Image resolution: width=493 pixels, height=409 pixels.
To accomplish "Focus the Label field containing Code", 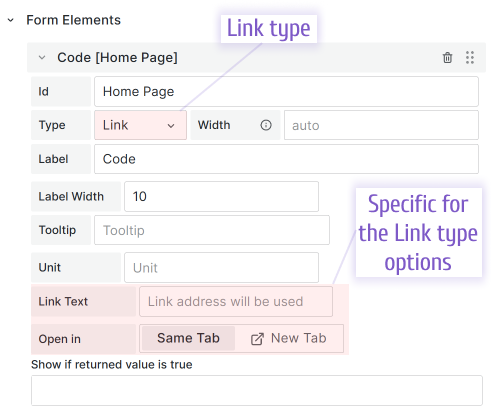I will coord(286,159).
